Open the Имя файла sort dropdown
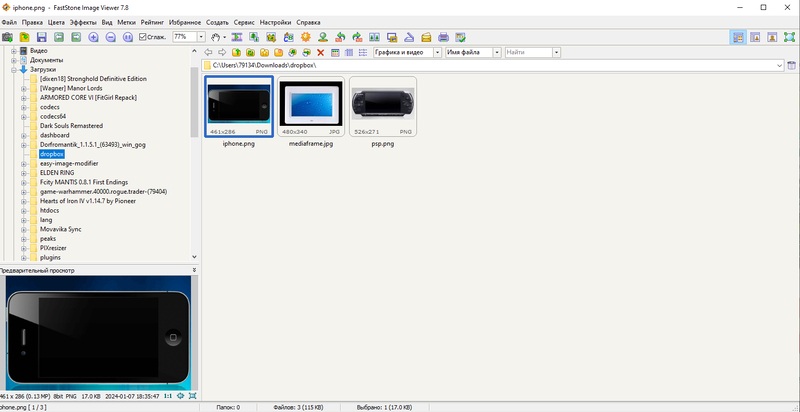 (x=496, y=52)
